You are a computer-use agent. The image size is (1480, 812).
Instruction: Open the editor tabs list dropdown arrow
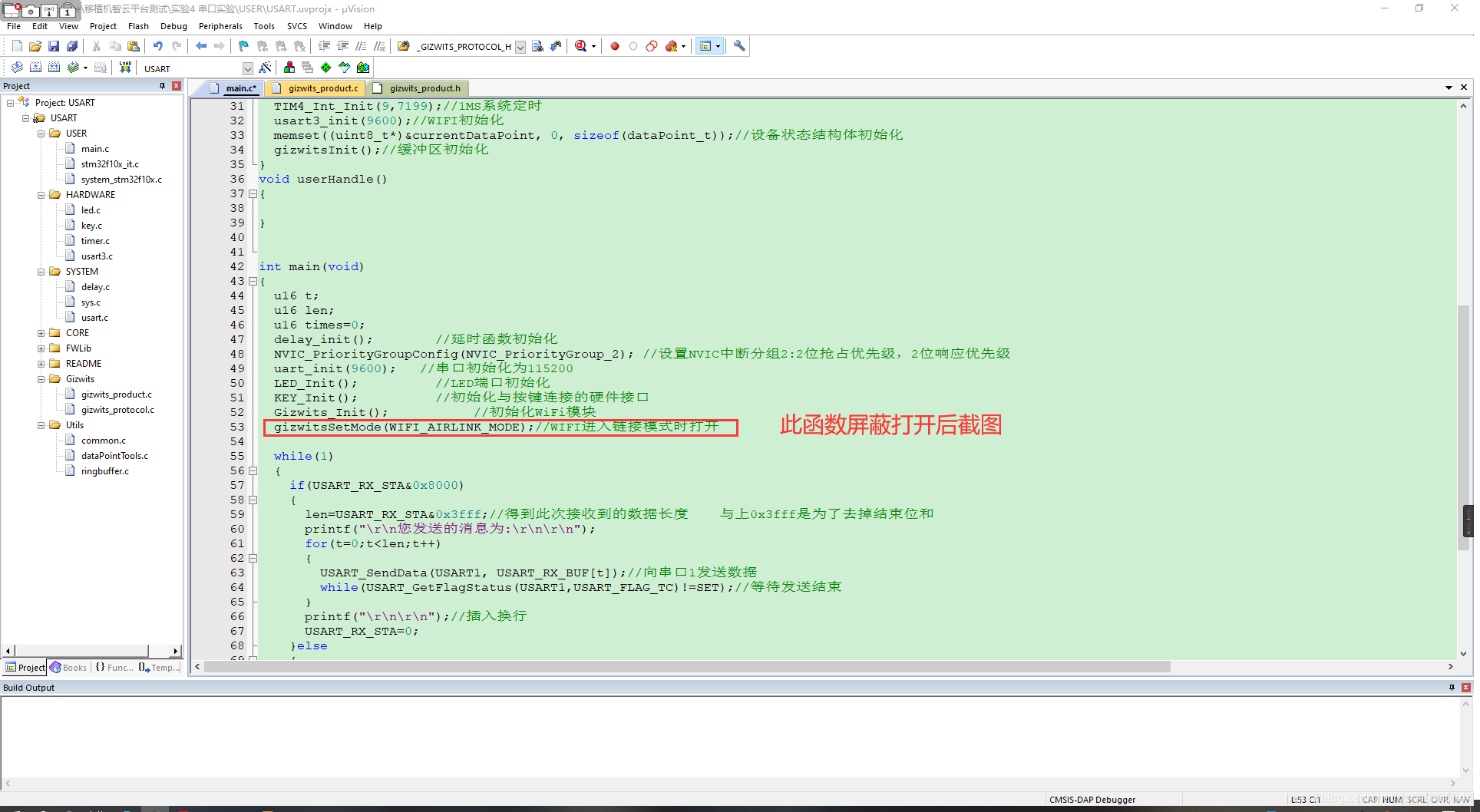click(1449, 87)
